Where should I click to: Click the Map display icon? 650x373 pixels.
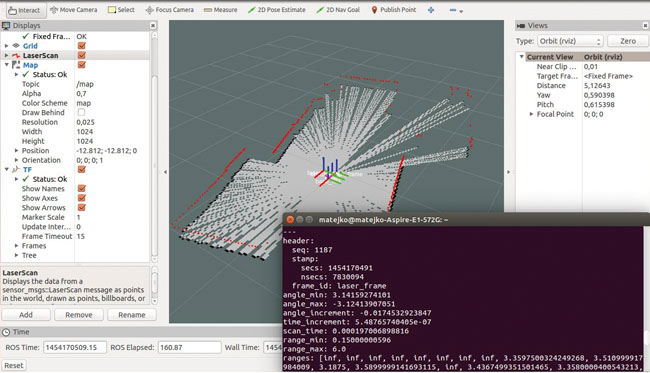(16, 65)
